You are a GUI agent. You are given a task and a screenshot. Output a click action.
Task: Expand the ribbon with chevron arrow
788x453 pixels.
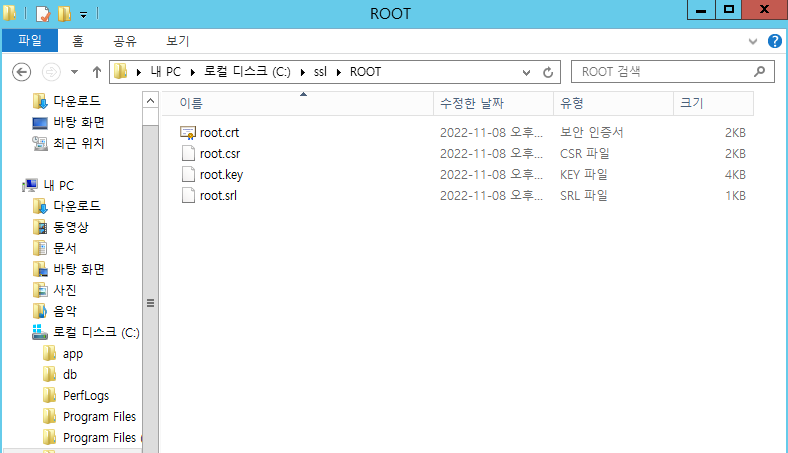752,41
